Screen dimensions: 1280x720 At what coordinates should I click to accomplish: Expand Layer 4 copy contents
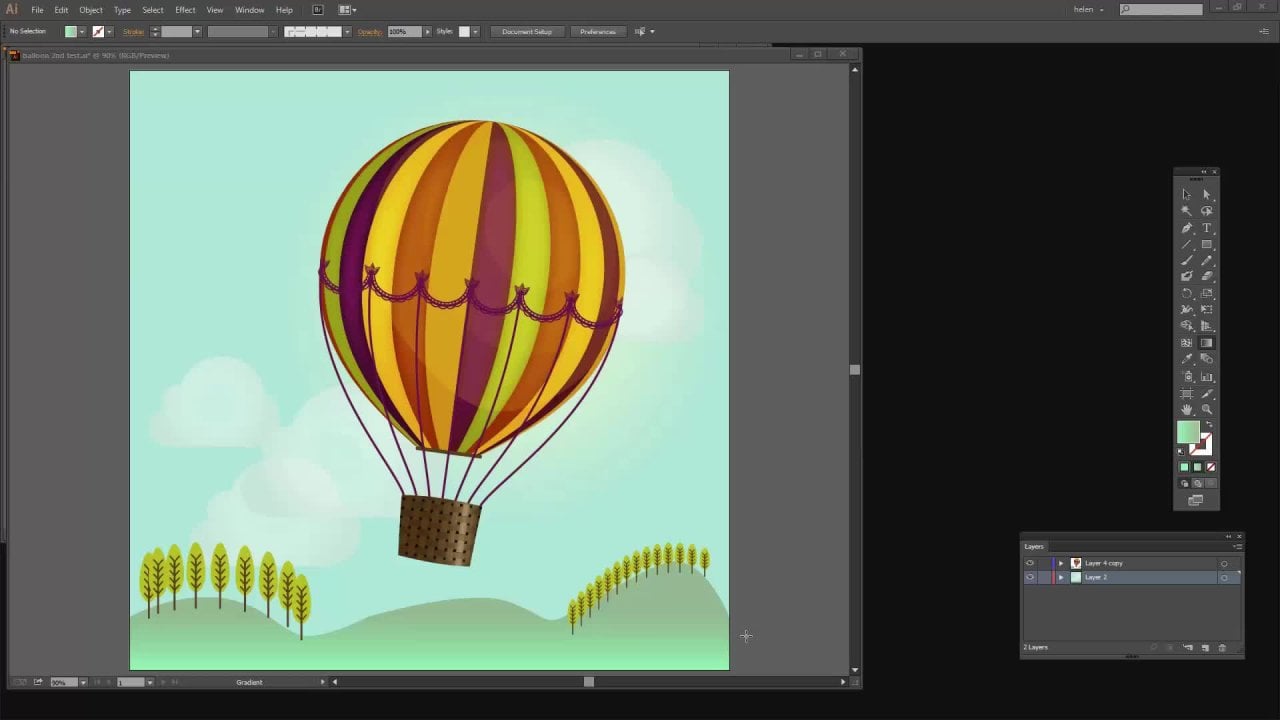[x=1061, y=563]
